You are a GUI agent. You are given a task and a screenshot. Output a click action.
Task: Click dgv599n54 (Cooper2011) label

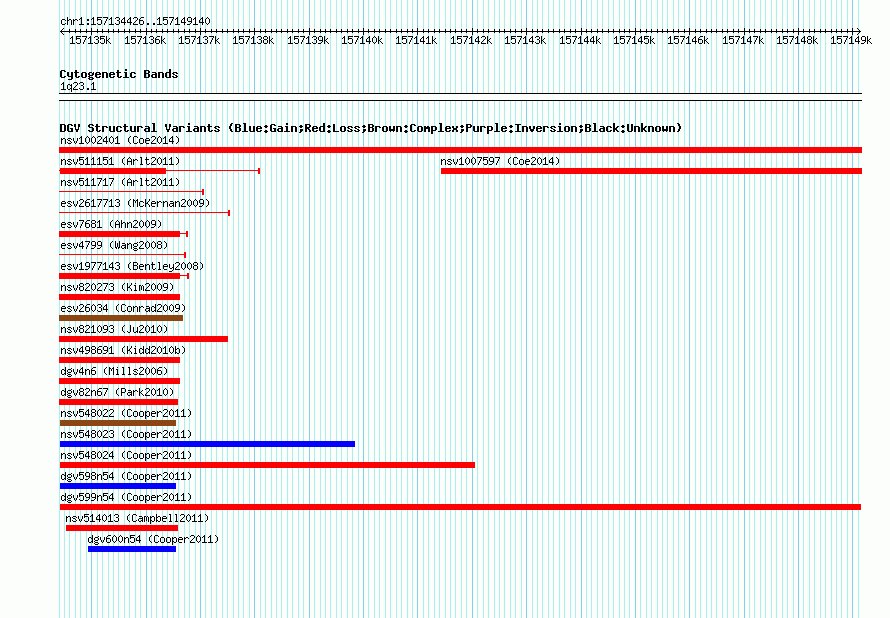pyautogui.click(x=126, y=497)
